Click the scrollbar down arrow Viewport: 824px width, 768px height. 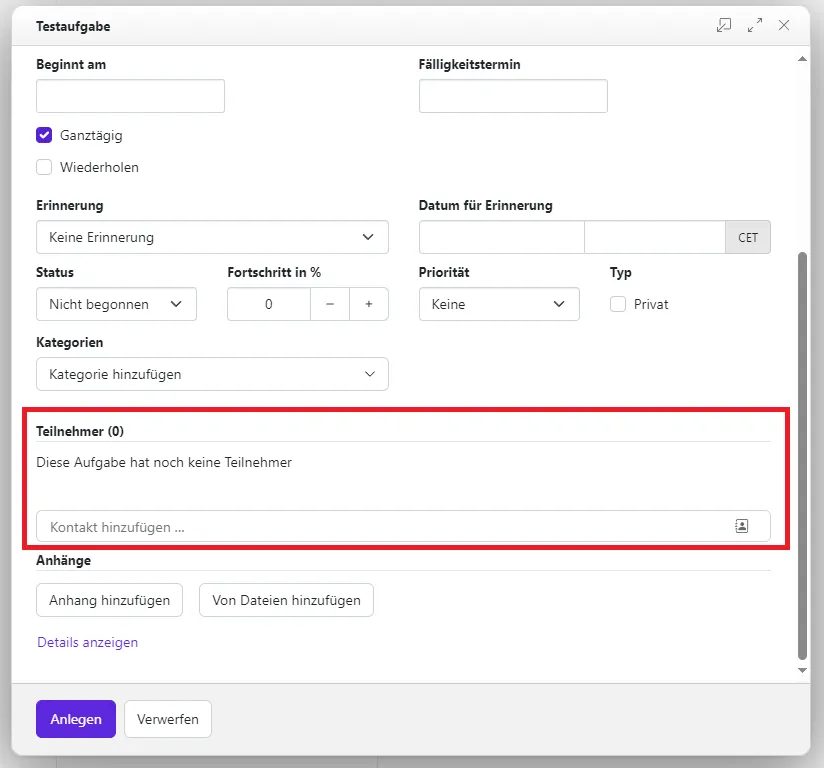[x=801, y=670]
